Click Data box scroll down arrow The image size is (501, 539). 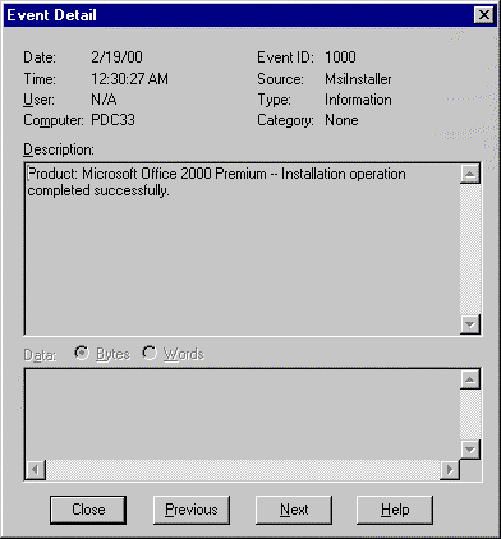coord(470,449)
